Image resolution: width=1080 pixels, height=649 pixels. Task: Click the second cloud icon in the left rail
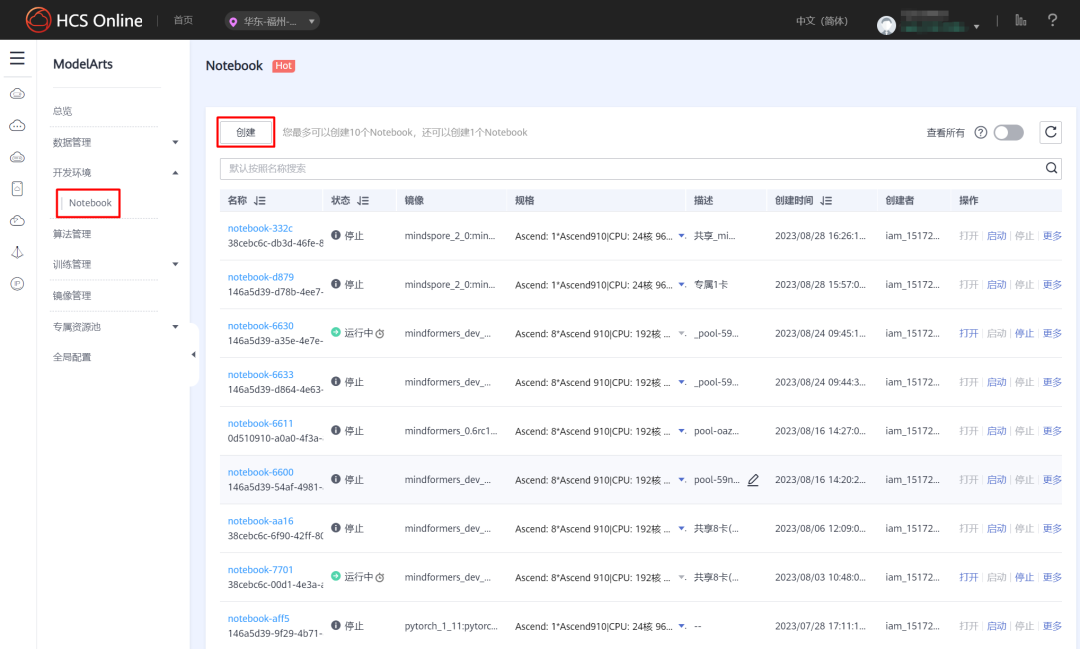pos(17,125)
